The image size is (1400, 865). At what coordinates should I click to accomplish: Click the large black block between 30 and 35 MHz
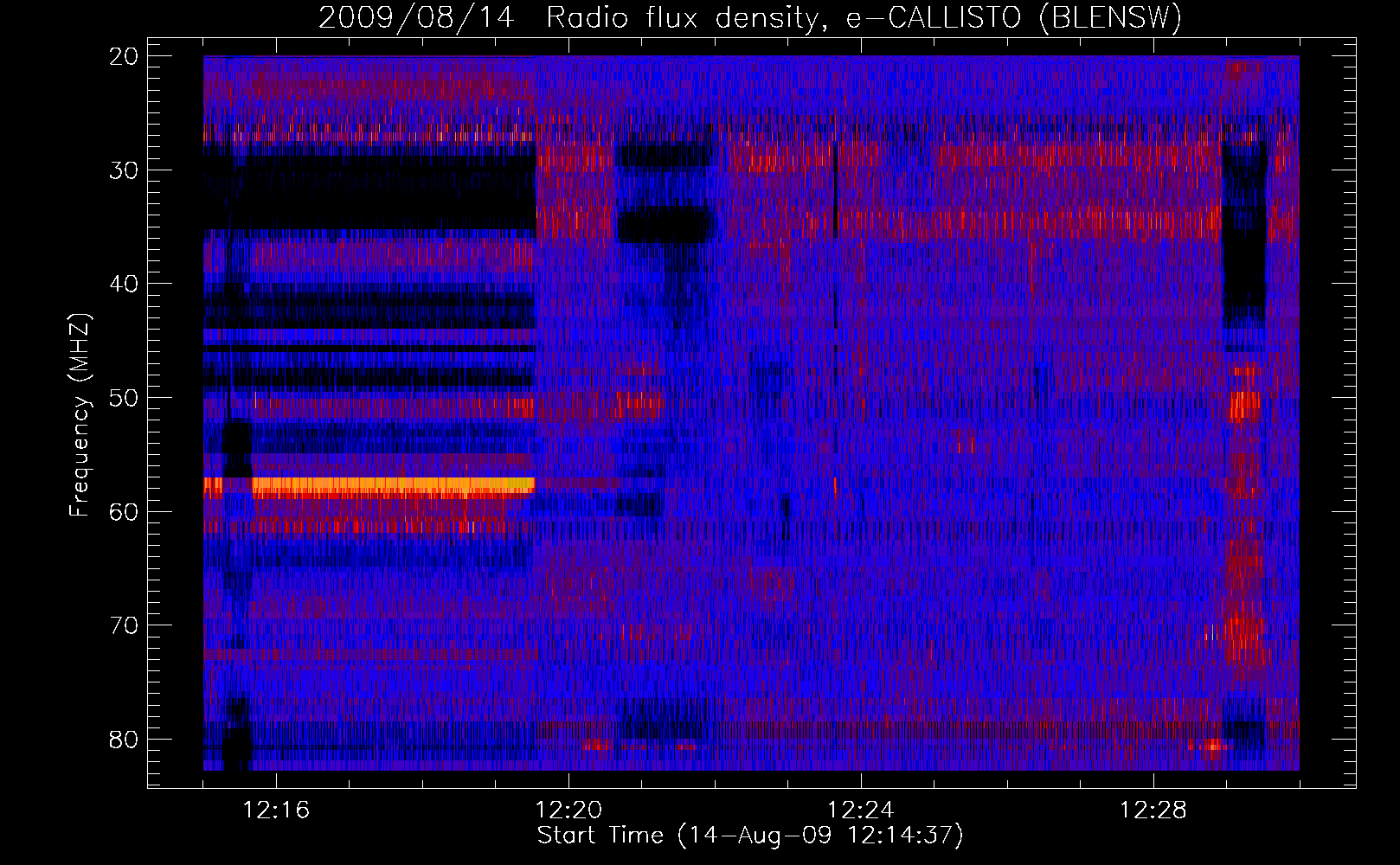click(370, 192)
